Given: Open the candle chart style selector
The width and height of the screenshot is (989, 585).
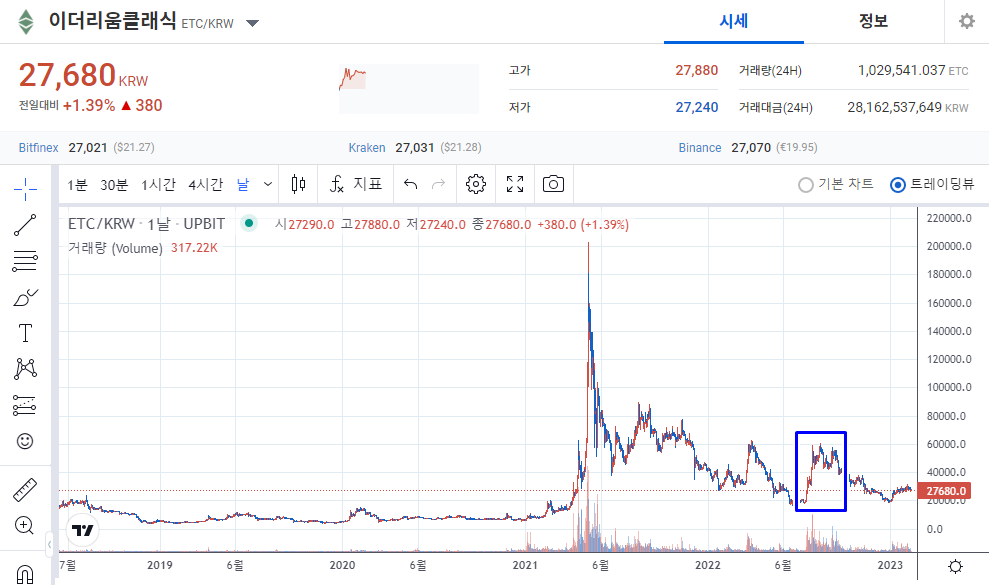Looking at the screenshot, I should point(298,184).
